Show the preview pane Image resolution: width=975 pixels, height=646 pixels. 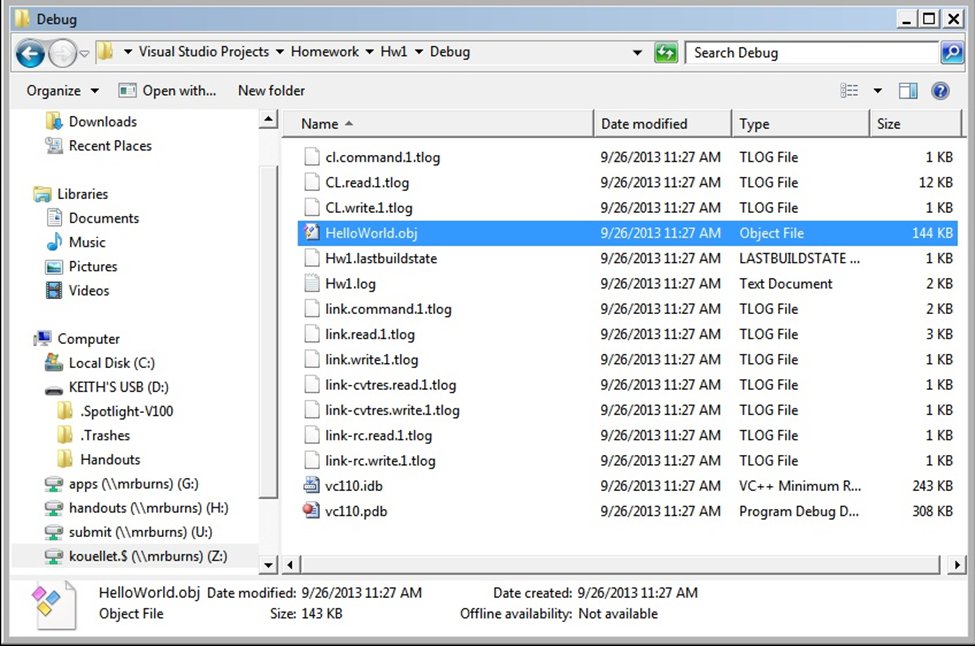(908, 91)
